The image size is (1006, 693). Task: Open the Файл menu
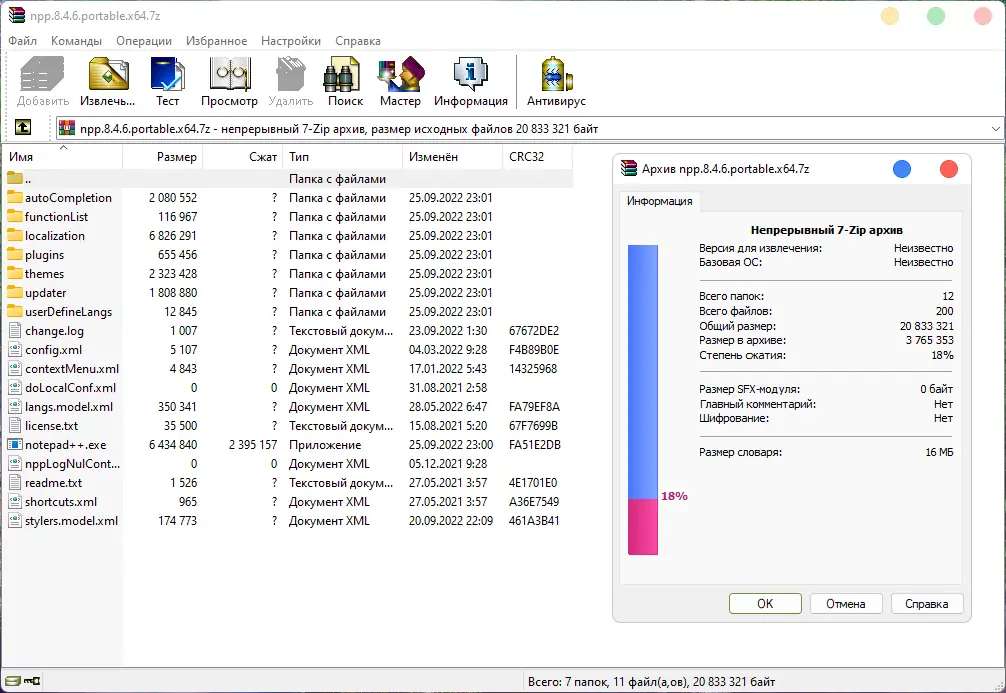[22, 40]
